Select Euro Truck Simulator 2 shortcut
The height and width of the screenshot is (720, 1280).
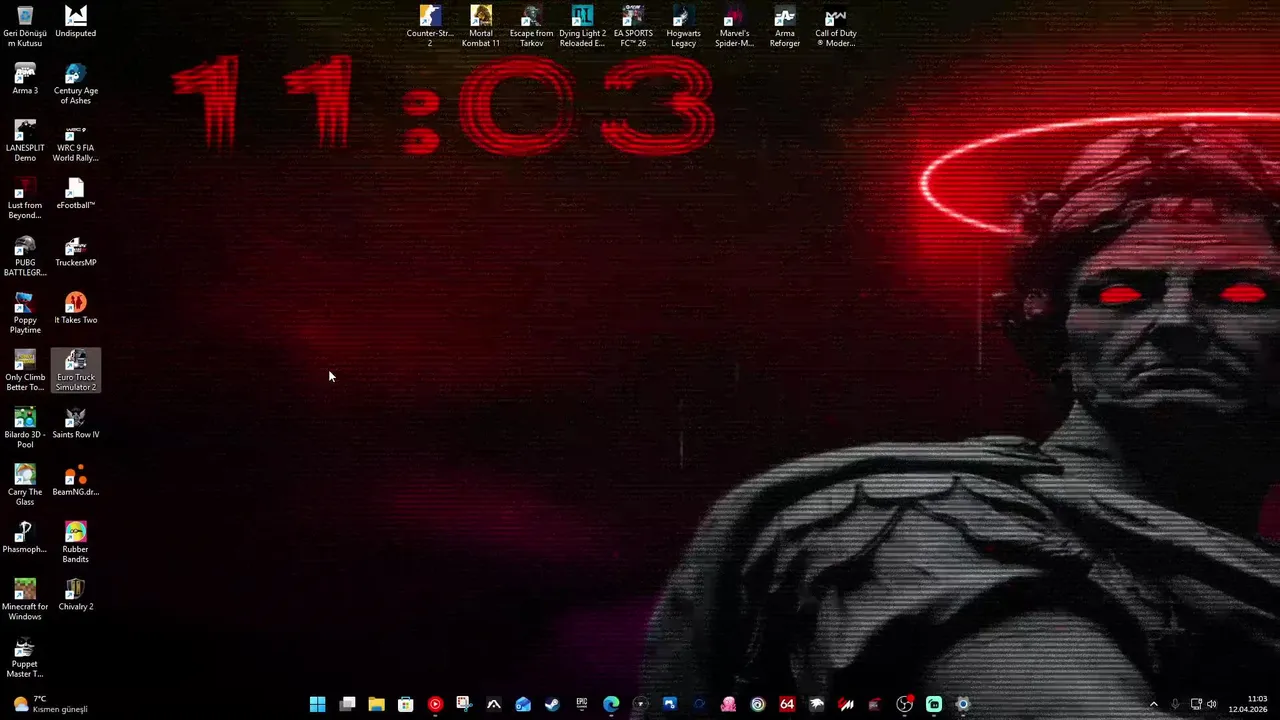[75, 370]
